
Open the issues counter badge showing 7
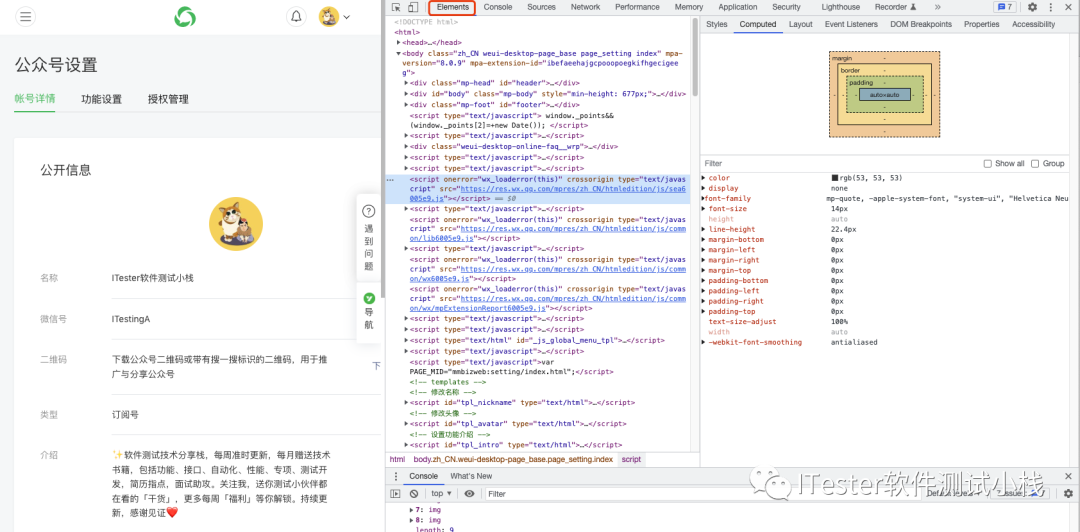[x=1004, y=7]
